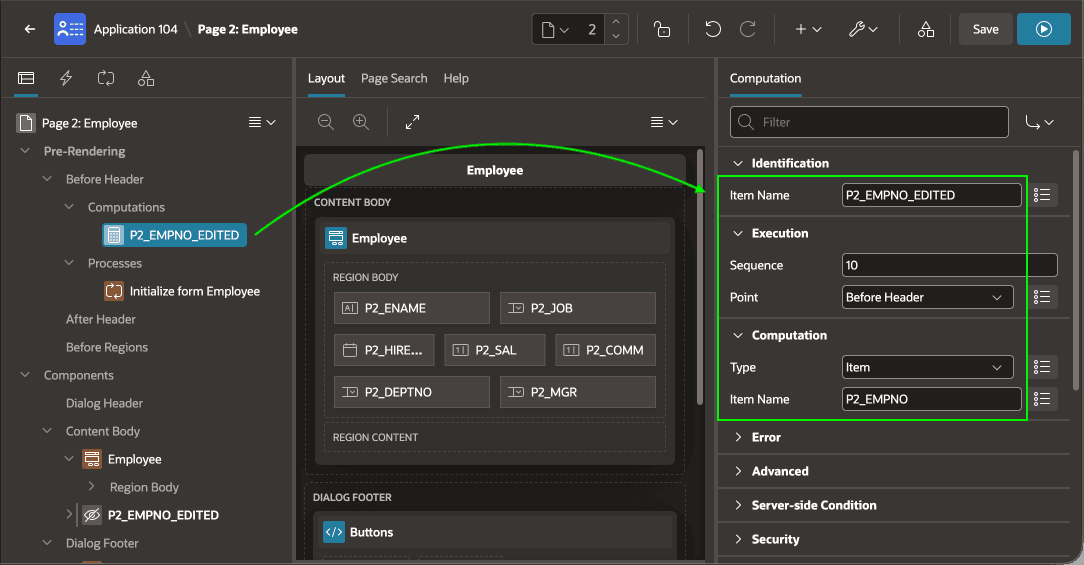The width and height of the screenshot is (1084, 565).
Task: Click the Sequence field showing 10
Action: coord(949,265)
